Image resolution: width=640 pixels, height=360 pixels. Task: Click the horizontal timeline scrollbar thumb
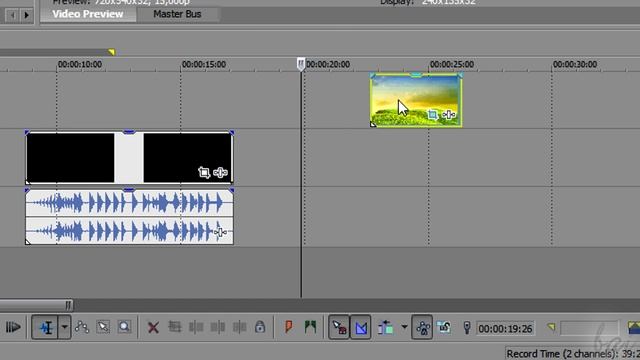tap(36, 304)
